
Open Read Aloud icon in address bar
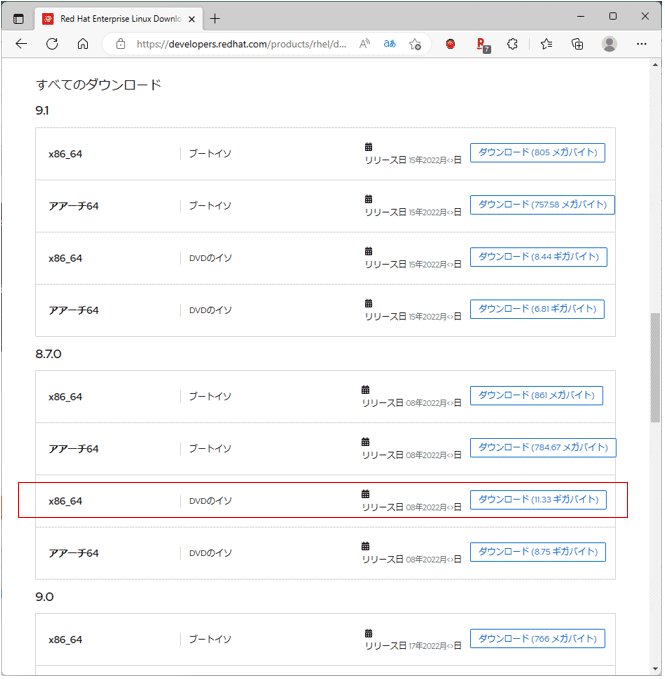pos(365,44)
